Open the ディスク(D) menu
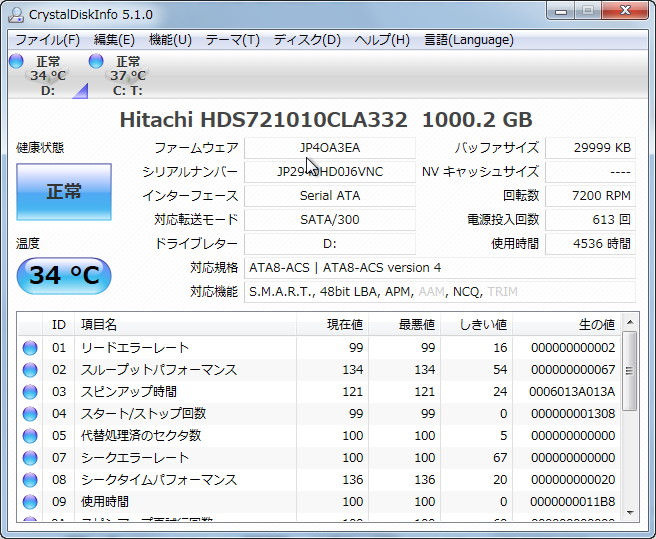656x539 pixels. 307,40
